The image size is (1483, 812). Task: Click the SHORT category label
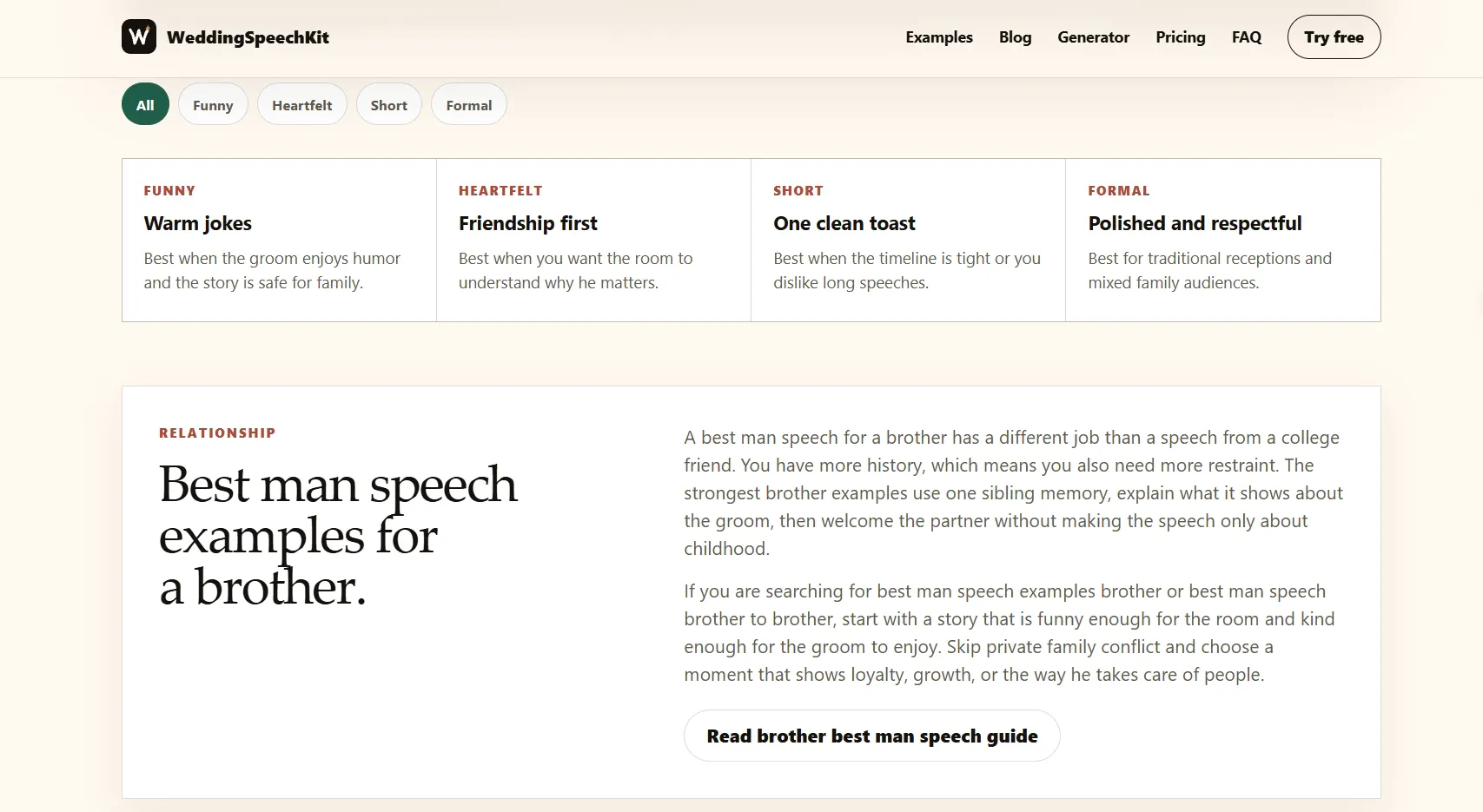click(798, 190)
